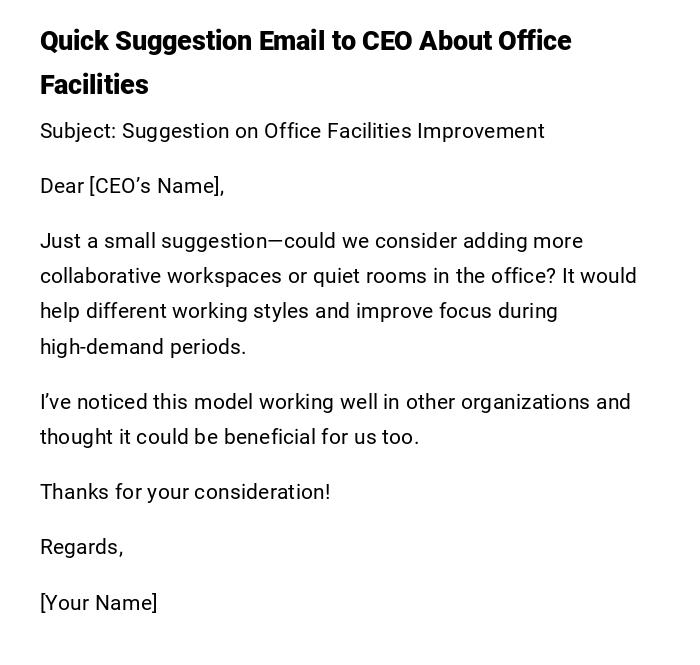
Task: Click the words 'other organizations'
Action: [x=498, y=402]
